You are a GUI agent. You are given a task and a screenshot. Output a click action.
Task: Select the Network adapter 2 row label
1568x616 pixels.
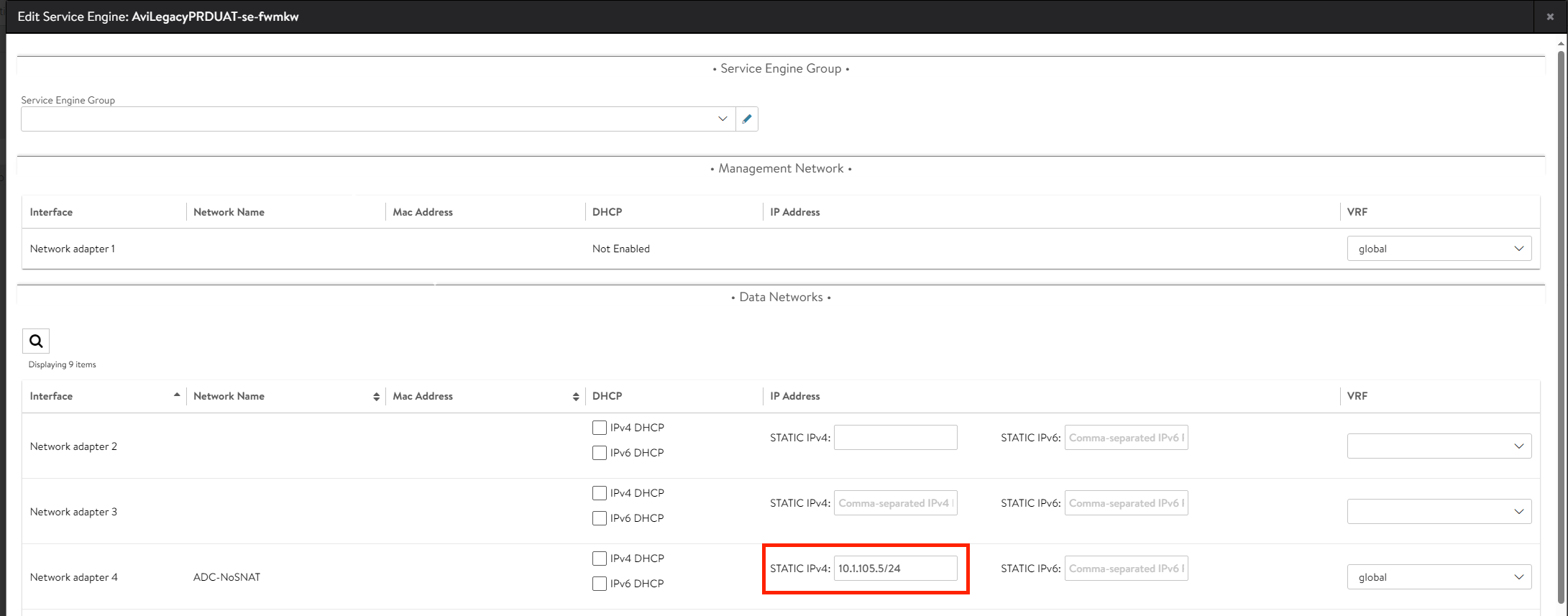(73, 446)
